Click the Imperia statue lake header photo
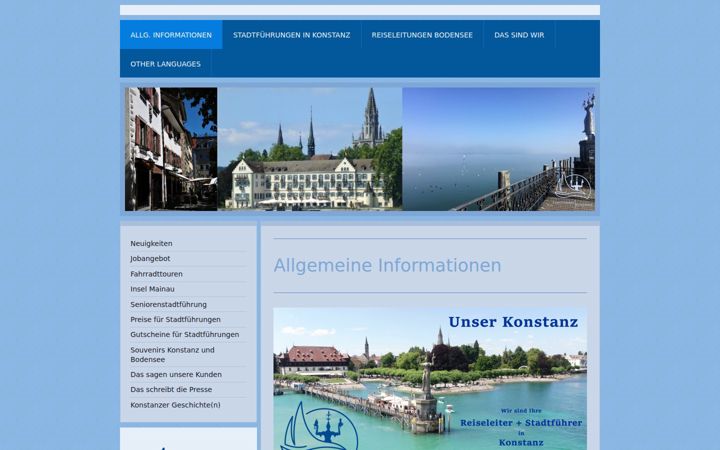The width and height of the screenshot is (720, 450). coord(498,149)
